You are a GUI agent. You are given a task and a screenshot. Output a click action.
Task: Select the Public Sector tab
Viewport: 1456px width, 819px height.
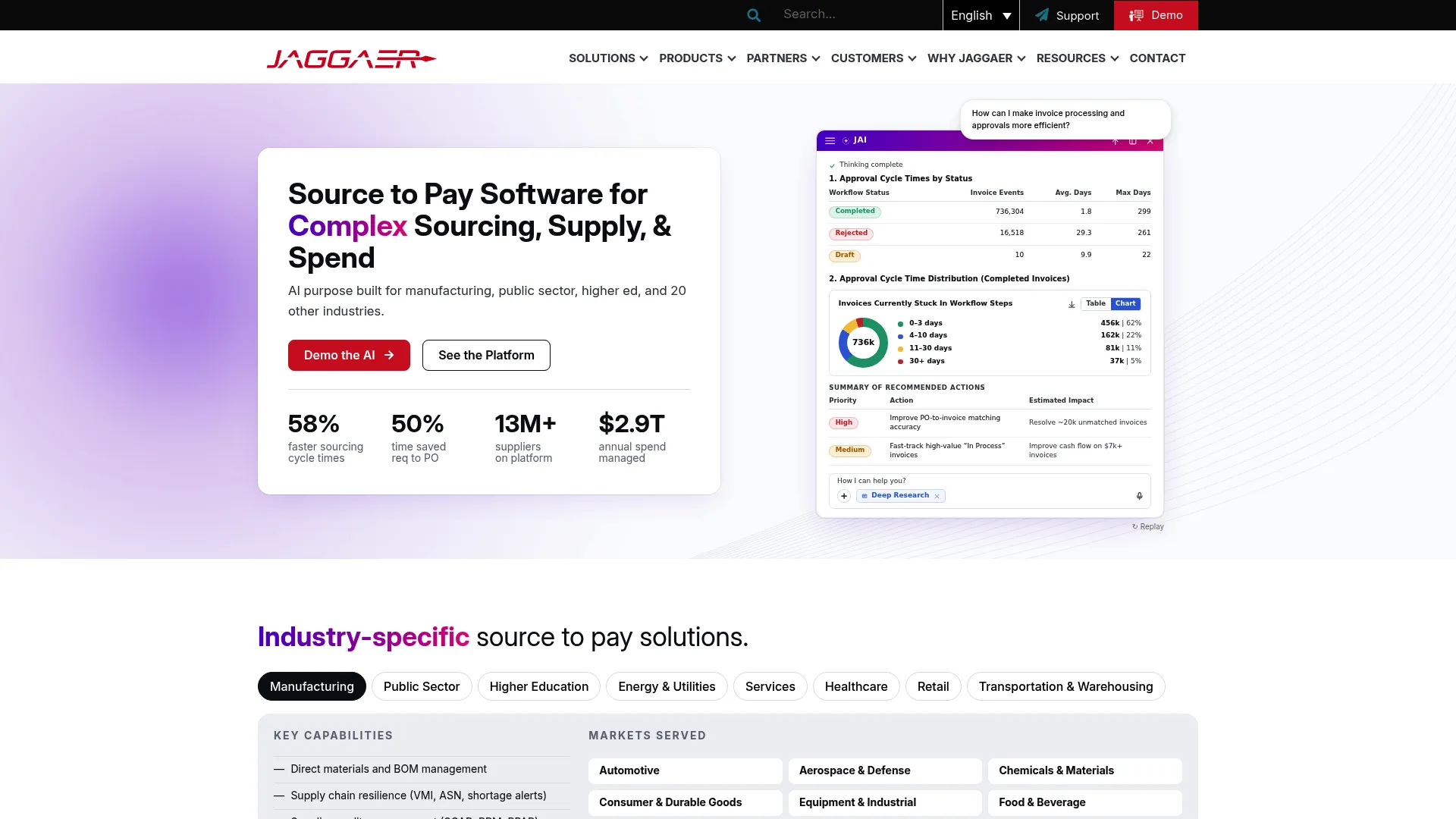[422, 686]
